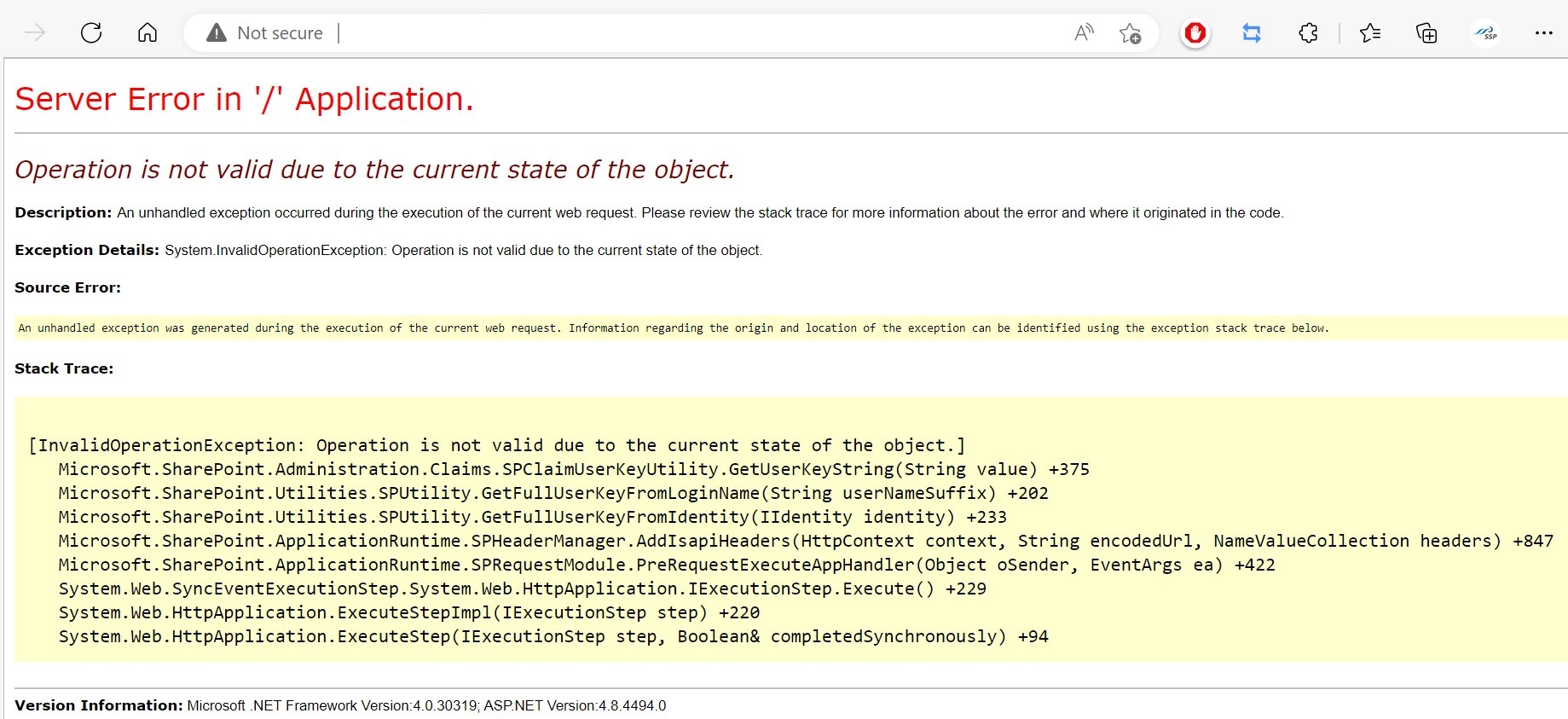
Task: Go to the Home page icon
Action: [148, 33]
